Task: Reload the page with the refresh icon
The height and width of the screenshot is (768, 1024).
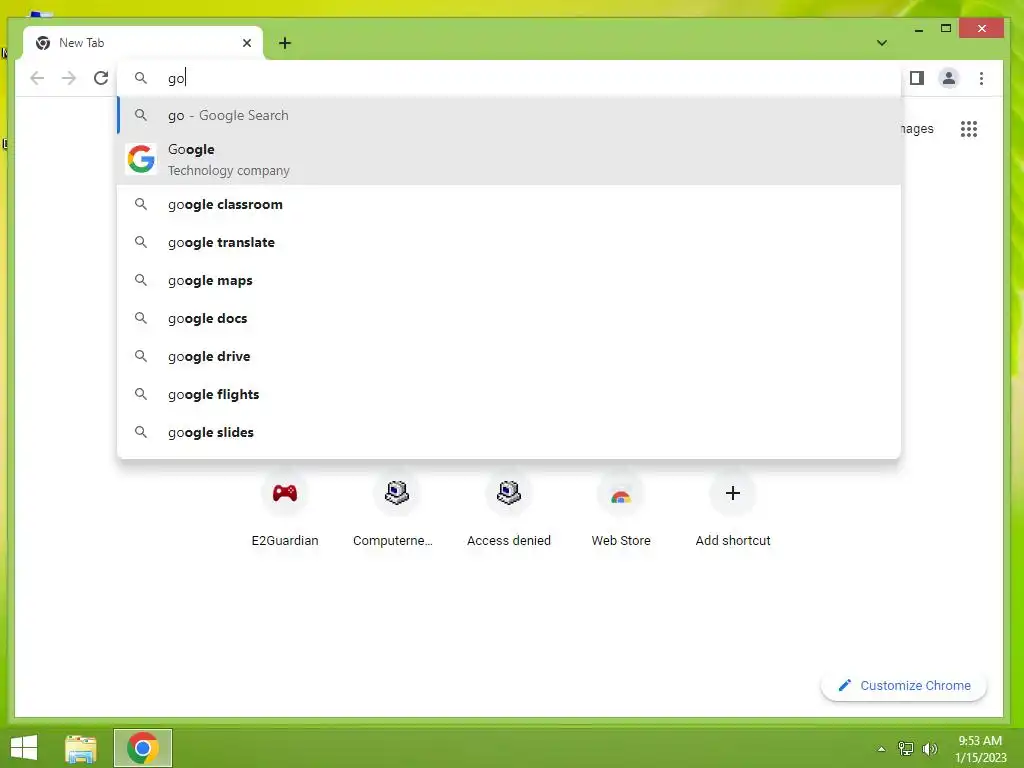Action: coord(101,78)
